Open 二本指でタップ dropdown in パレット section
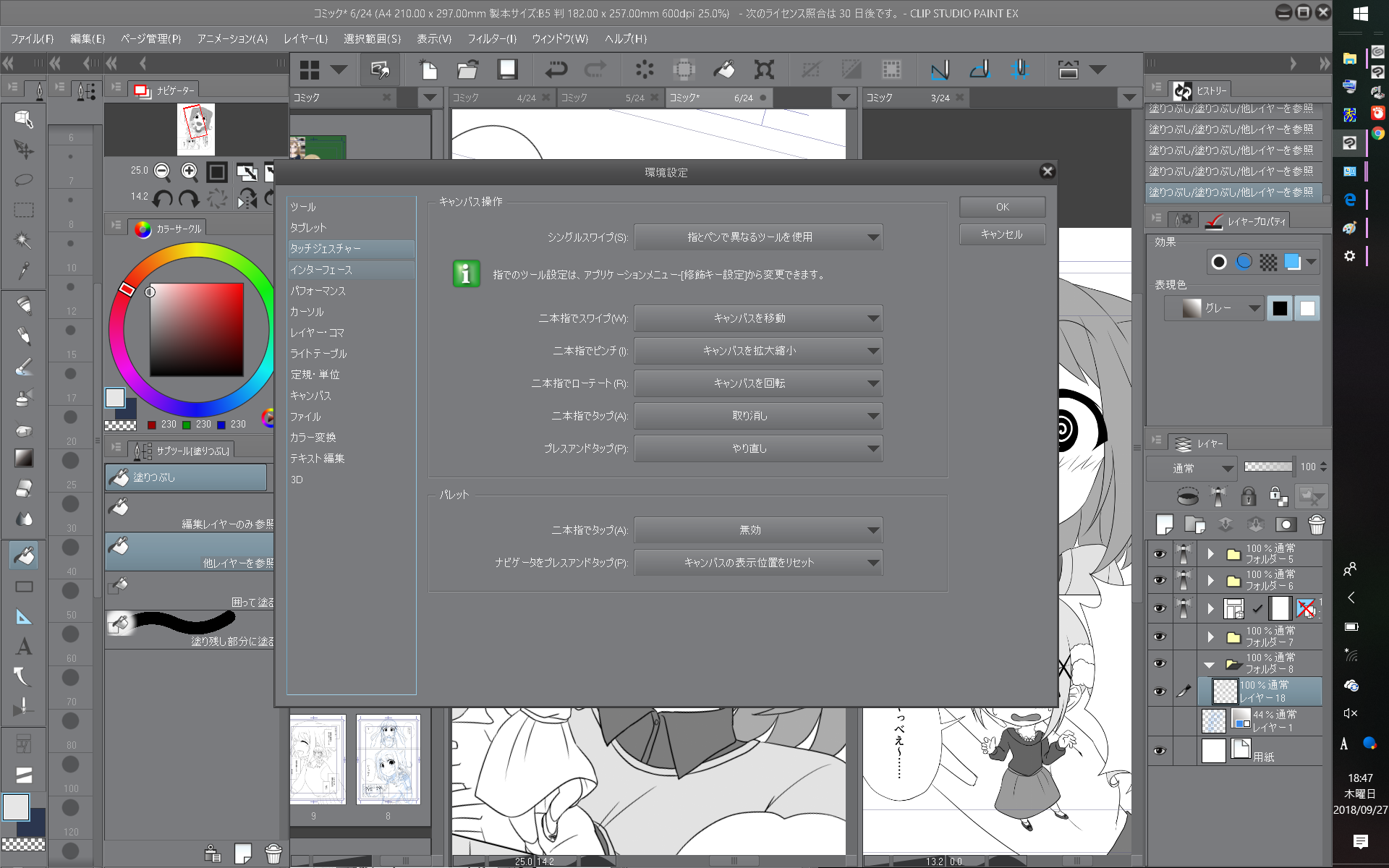This screenshot has height=868, width=1389. coord(757,530)
